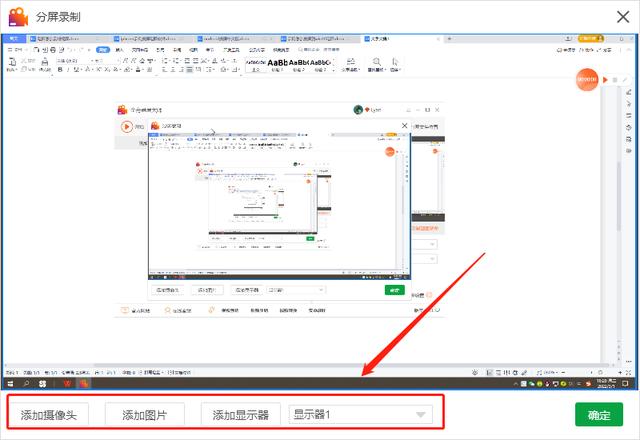Screen dimensions: 640x440
Task: Click the orange recording timer badge
Action: tap(592, 79)
